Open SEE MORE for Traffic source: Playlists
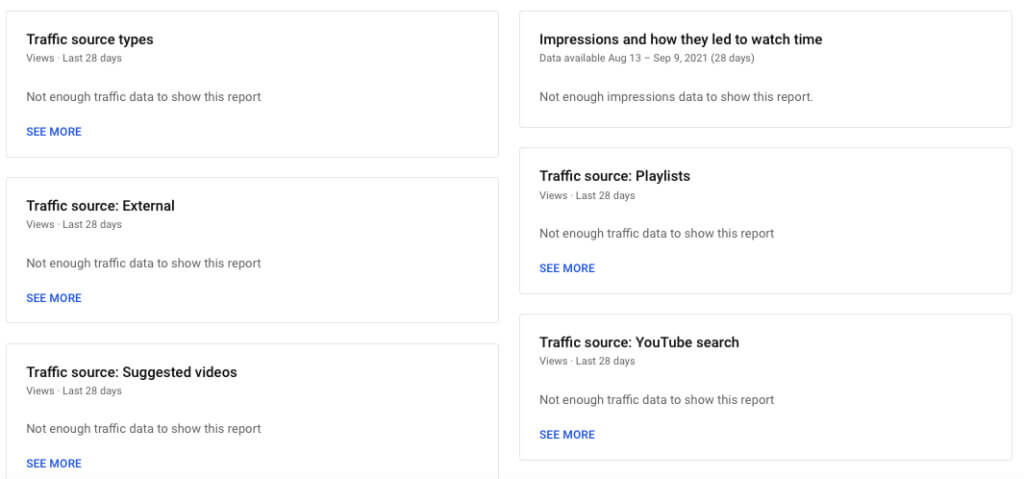Image resolution: width=1024 pixels, height=479 pixels. pyautogui.click(x=567, y=268)
